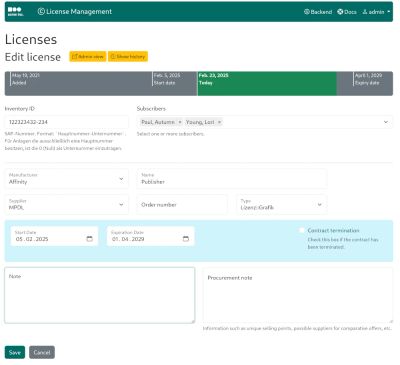Click the Today timeline segment

click(267, 84)
